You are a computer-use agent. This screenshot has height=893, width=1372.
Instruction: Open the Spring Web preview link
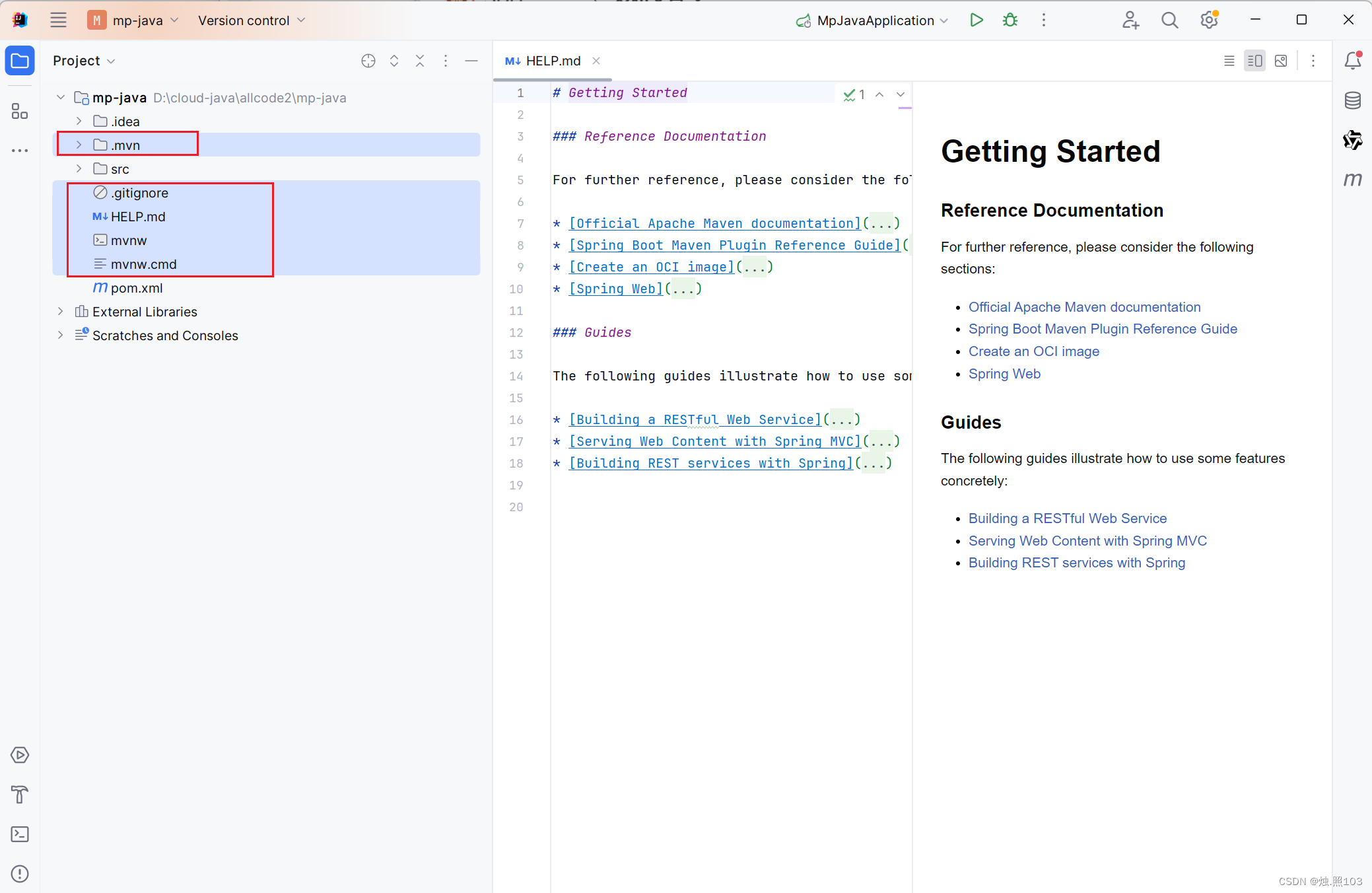click(x=1004, y=374)
